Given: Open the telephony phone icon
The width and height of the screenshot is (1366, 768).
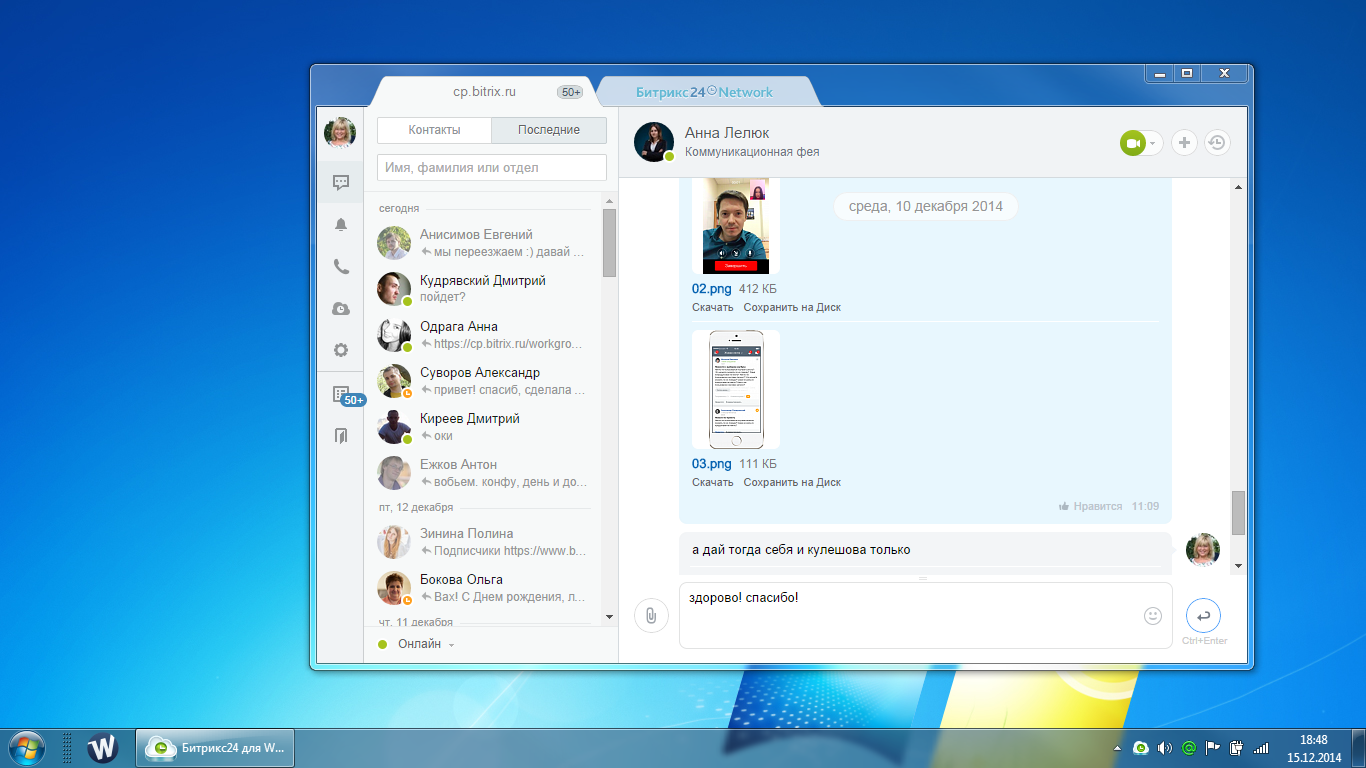Looking at the screenshot, I should point(341,267).
